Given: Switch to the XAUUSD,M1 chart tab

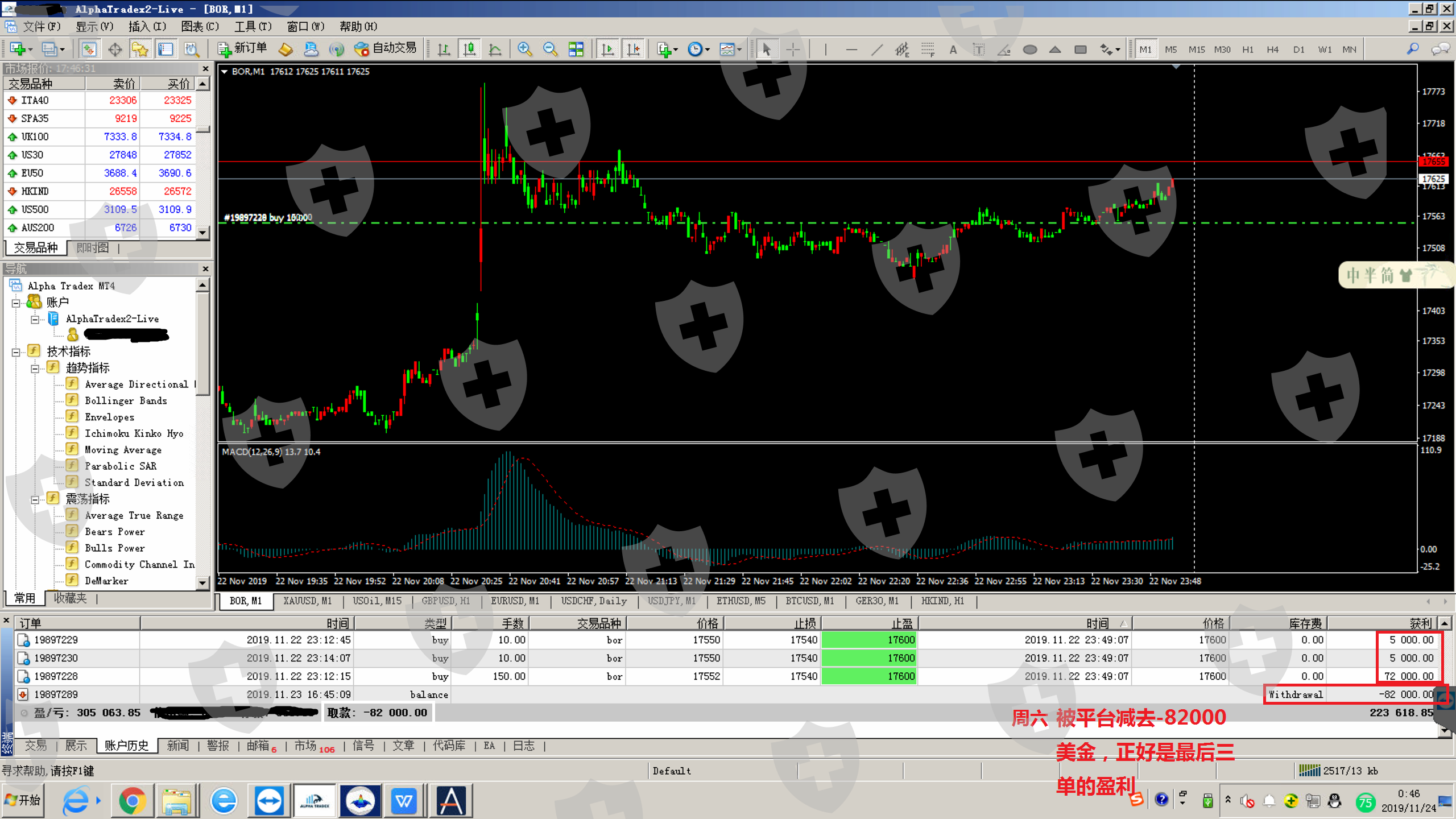Looking at the screenshot, I should click(x=307, y=601).
